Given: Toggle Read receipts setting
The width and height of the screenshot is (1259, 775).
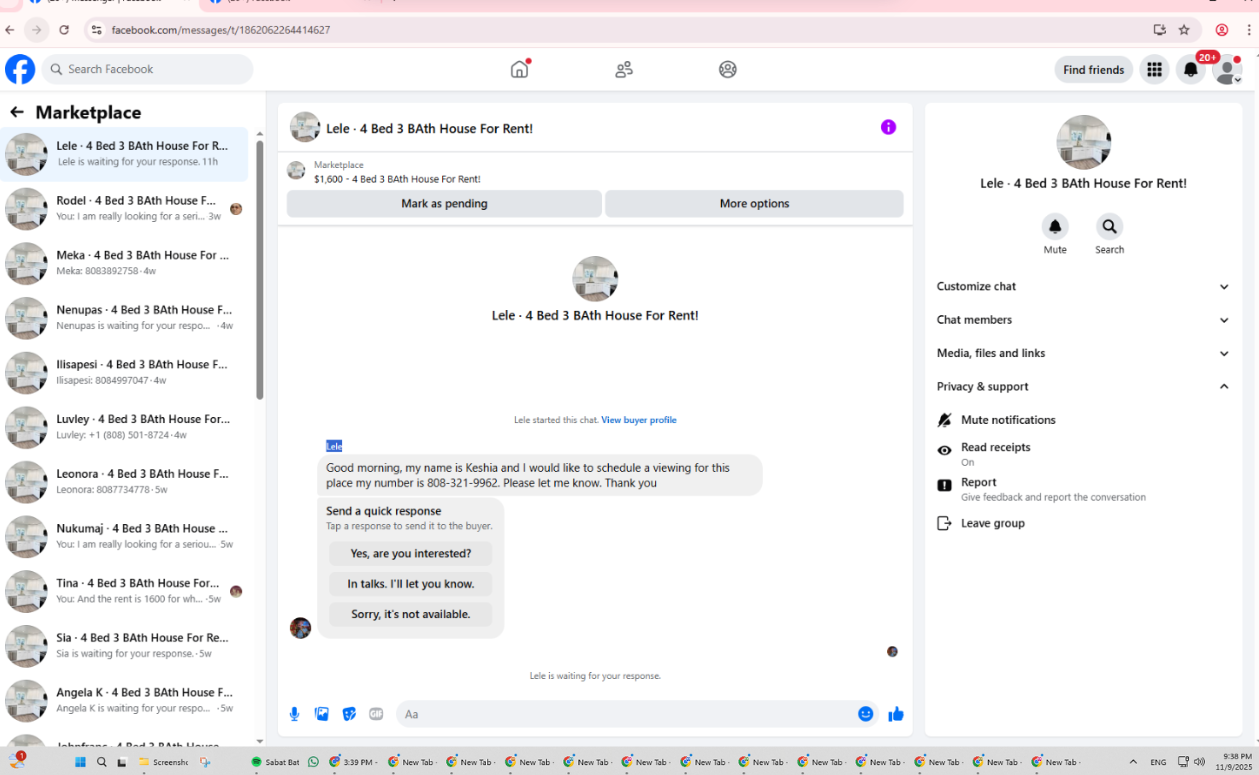Looking at the screenshot, I should tap(1083, 454).
